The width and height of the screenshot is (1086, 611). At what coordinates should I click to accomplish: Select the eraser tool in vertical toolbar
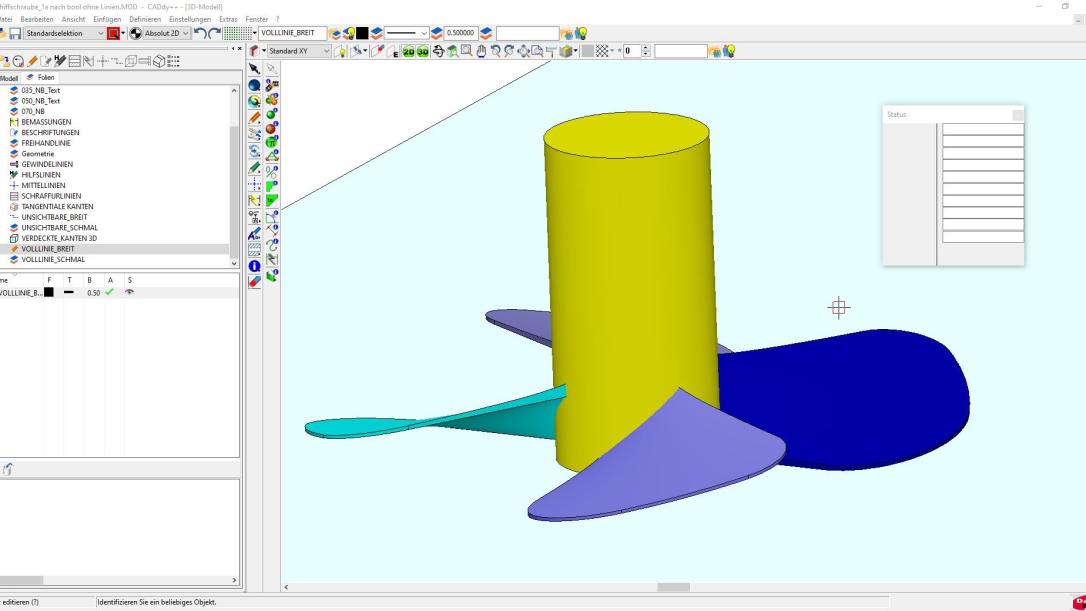pyautogui.click(x=254, y=282)
